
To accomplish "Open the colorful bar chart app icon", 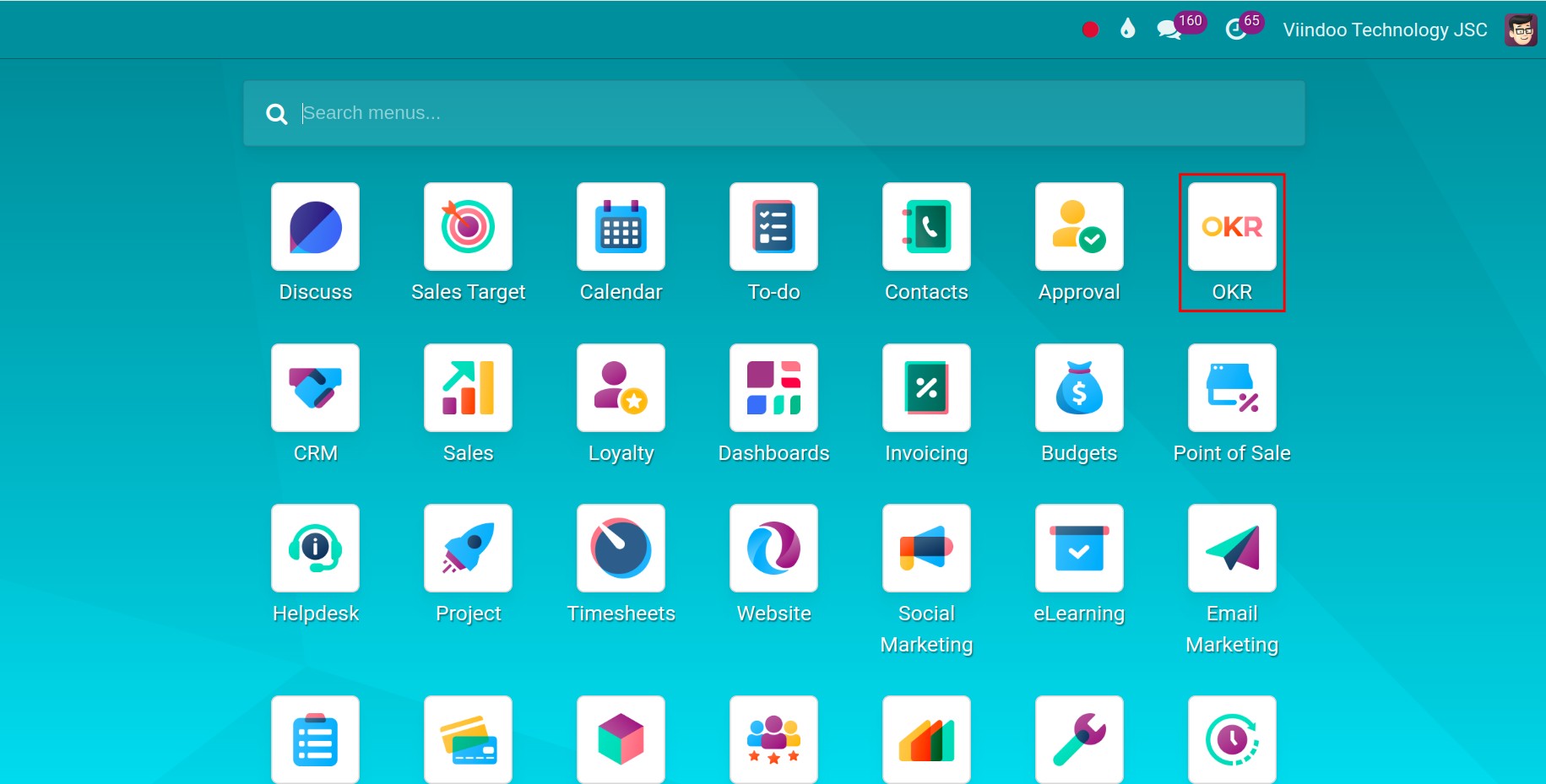I will (x=926, y=740).
